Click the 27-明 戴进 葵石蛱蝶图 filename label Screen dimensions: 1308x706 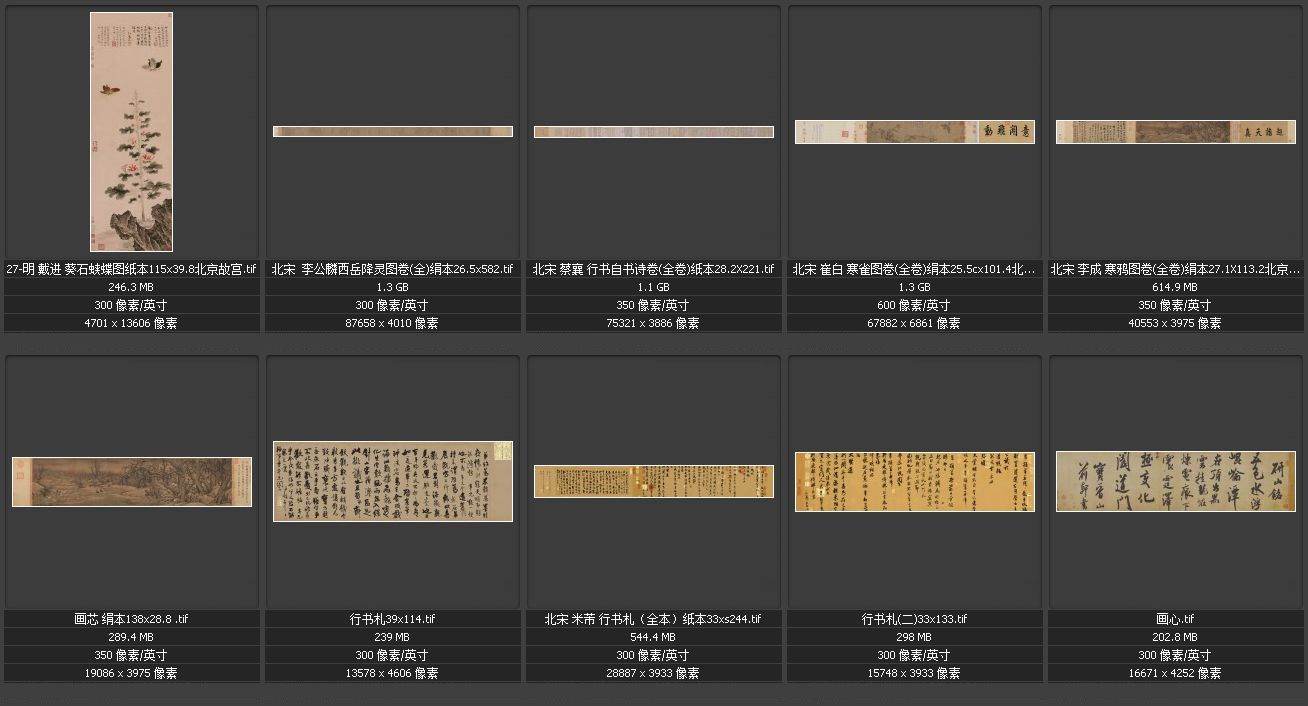click(x=131, y=269)
